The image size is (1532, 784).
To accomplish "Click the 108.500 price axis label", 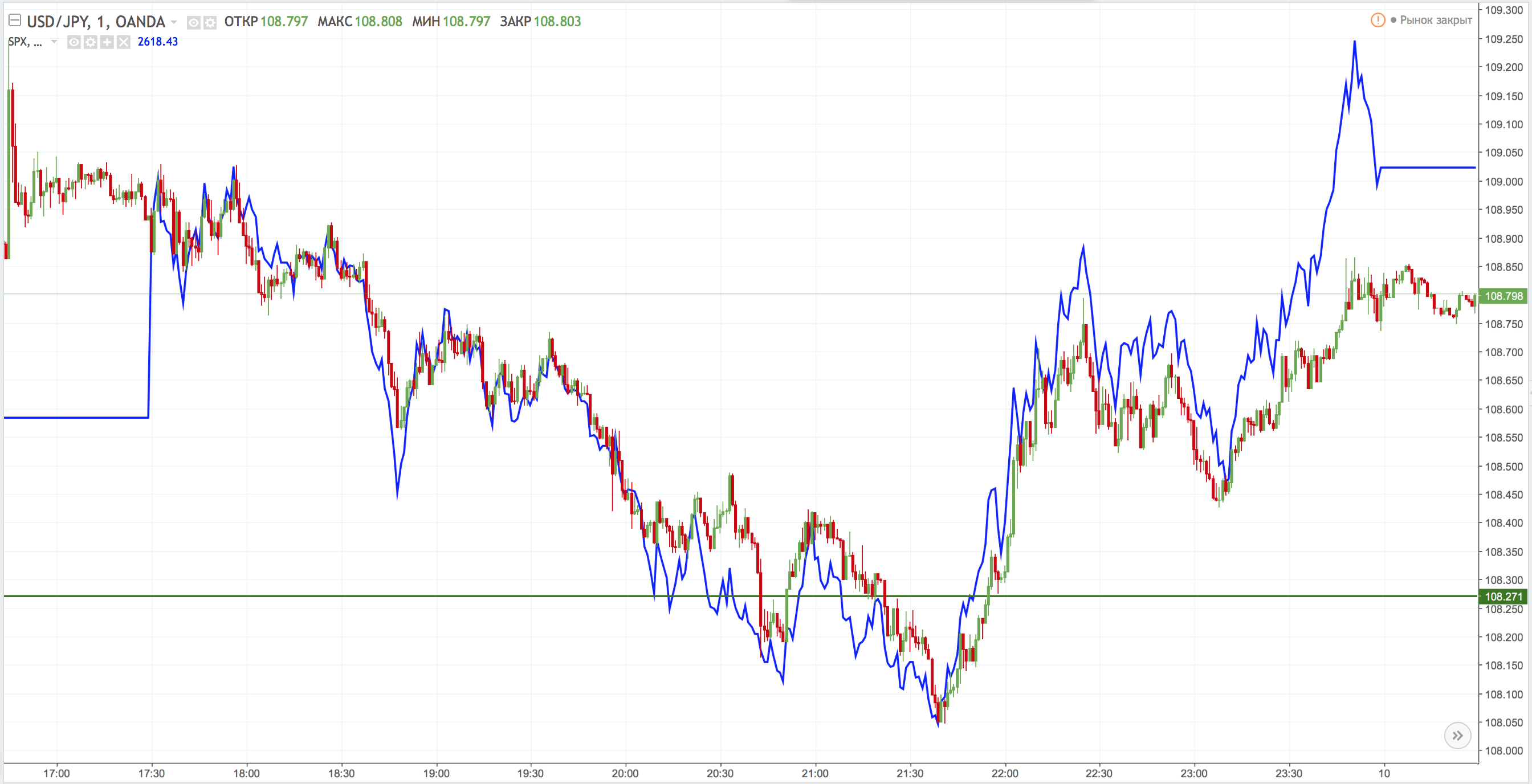I will coord(1504,467).
